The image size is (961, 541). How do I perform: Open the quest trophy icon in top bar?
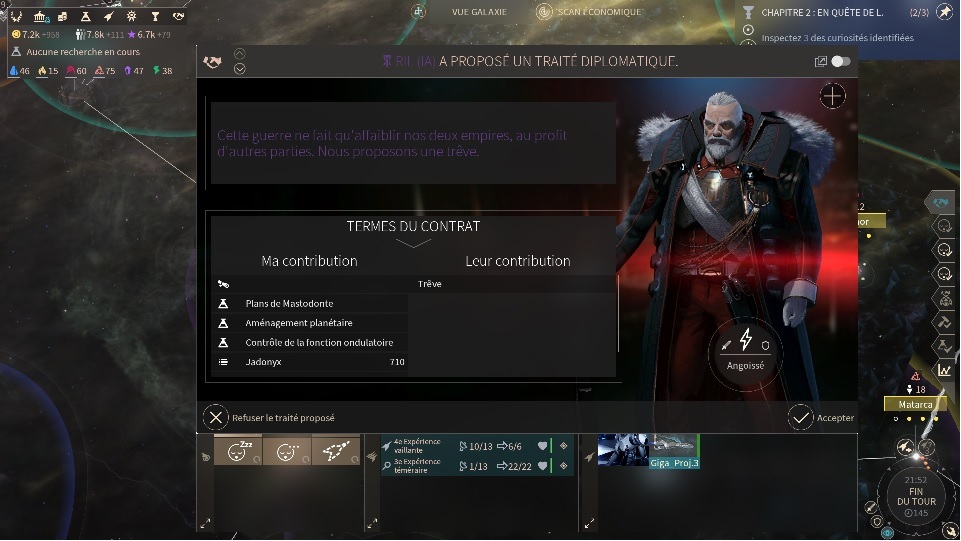pyautogui.click(x=155, y=17)
